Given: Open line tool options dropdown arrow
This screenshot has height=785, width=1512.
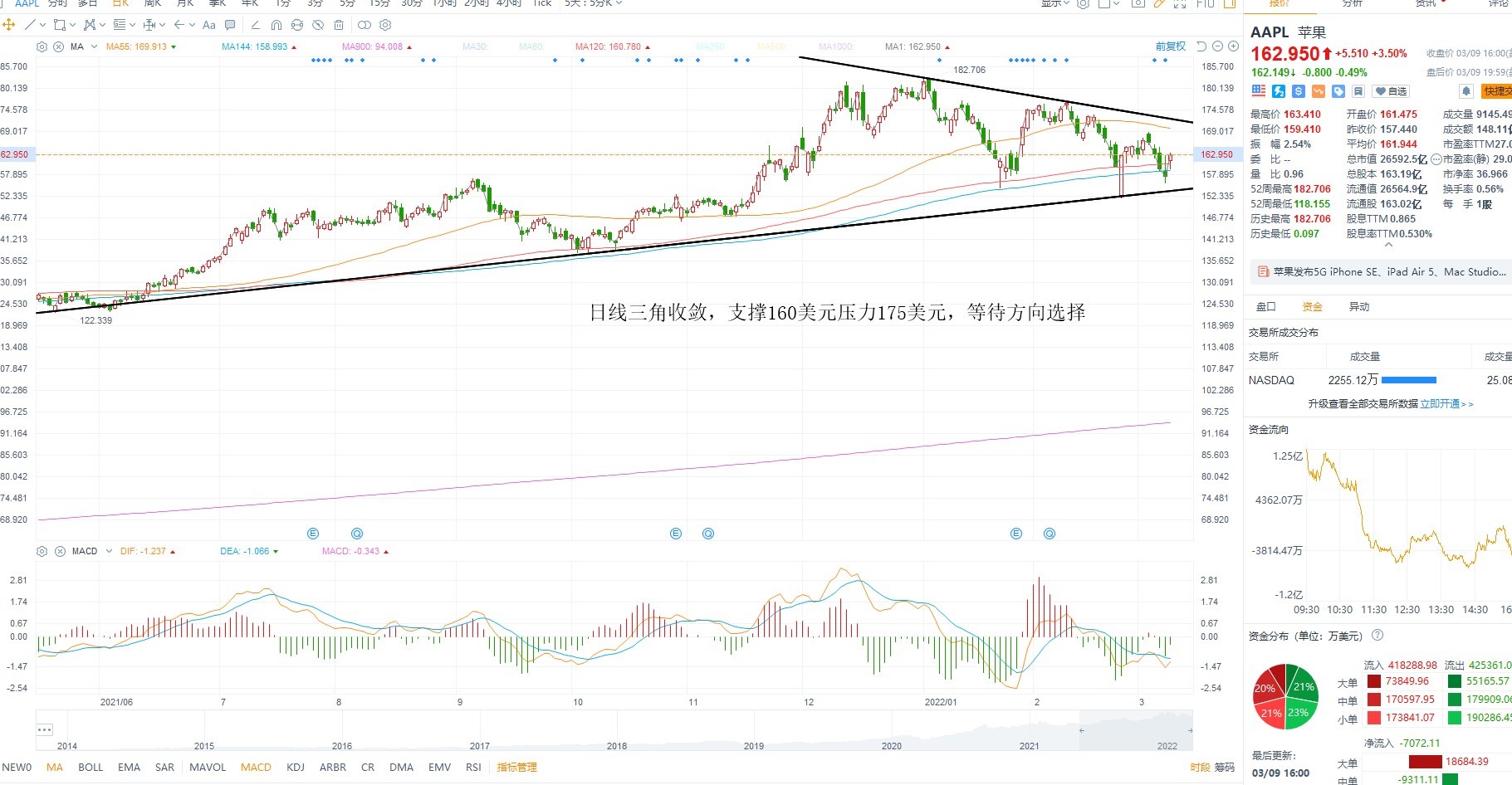Looking at the screenshot, I should pyautogui.click(x=42, y=25).
